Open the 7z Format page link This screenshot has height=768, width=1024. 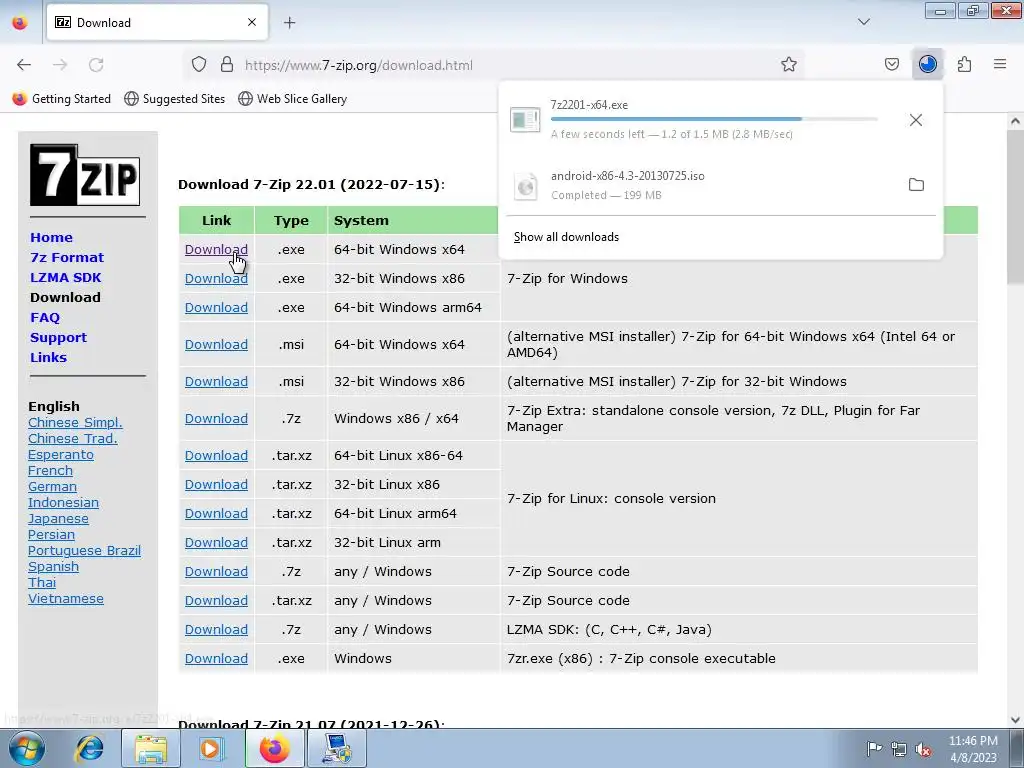pos(67,257)
